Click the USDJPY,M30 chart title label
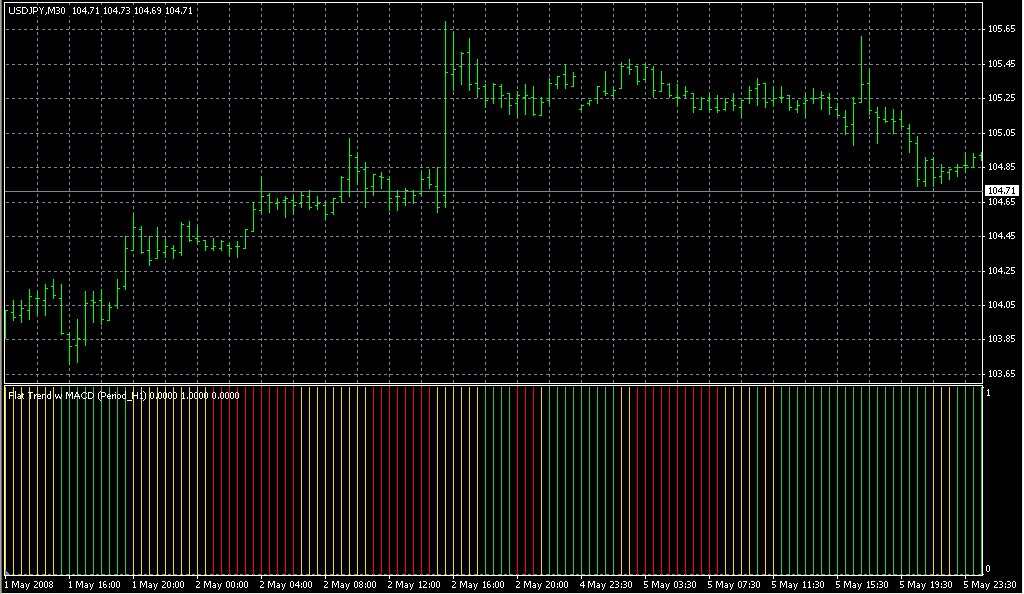 point(37,9)
